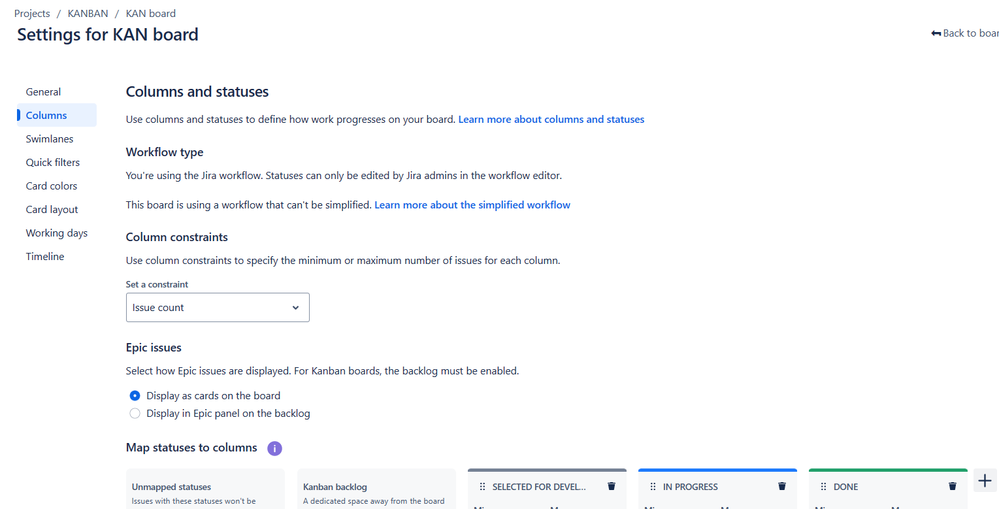Open the Swimlanes settings section

pos(50,139)
